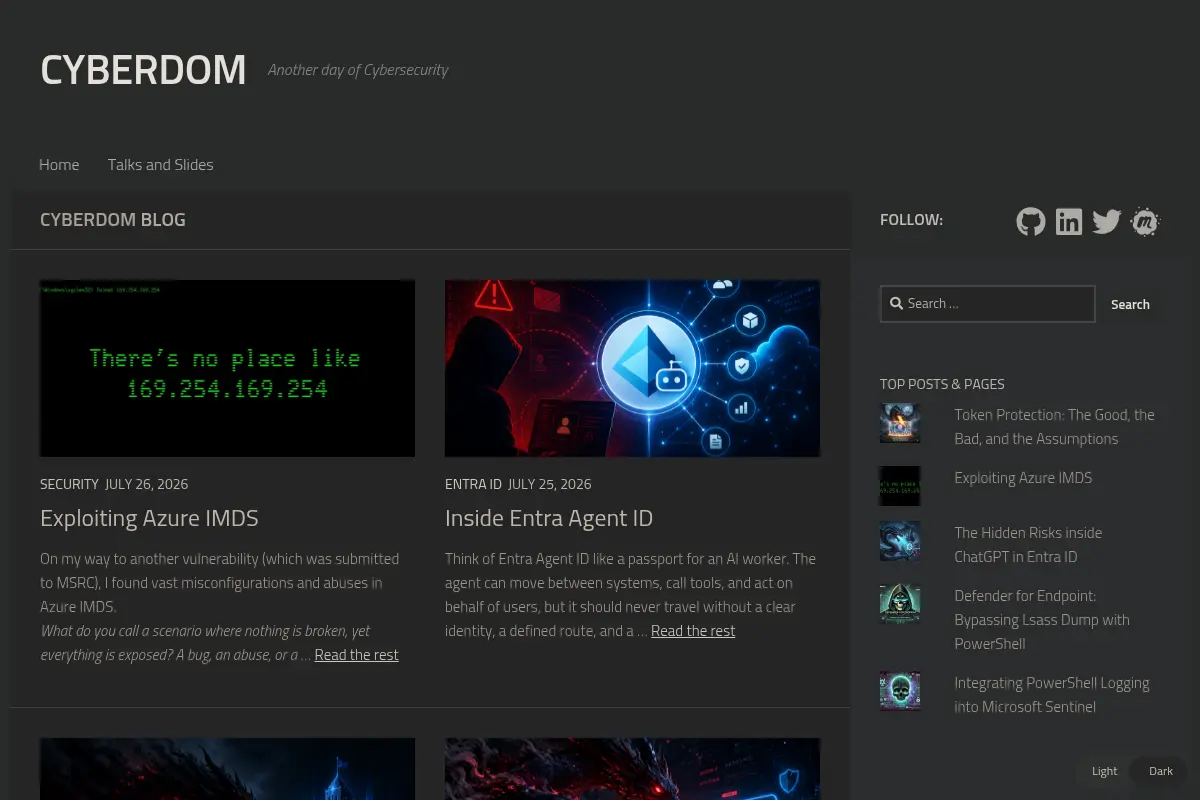Open the Inside Entra Agent ID post title
Screen dimensions: 1200x800
(549, 518)
